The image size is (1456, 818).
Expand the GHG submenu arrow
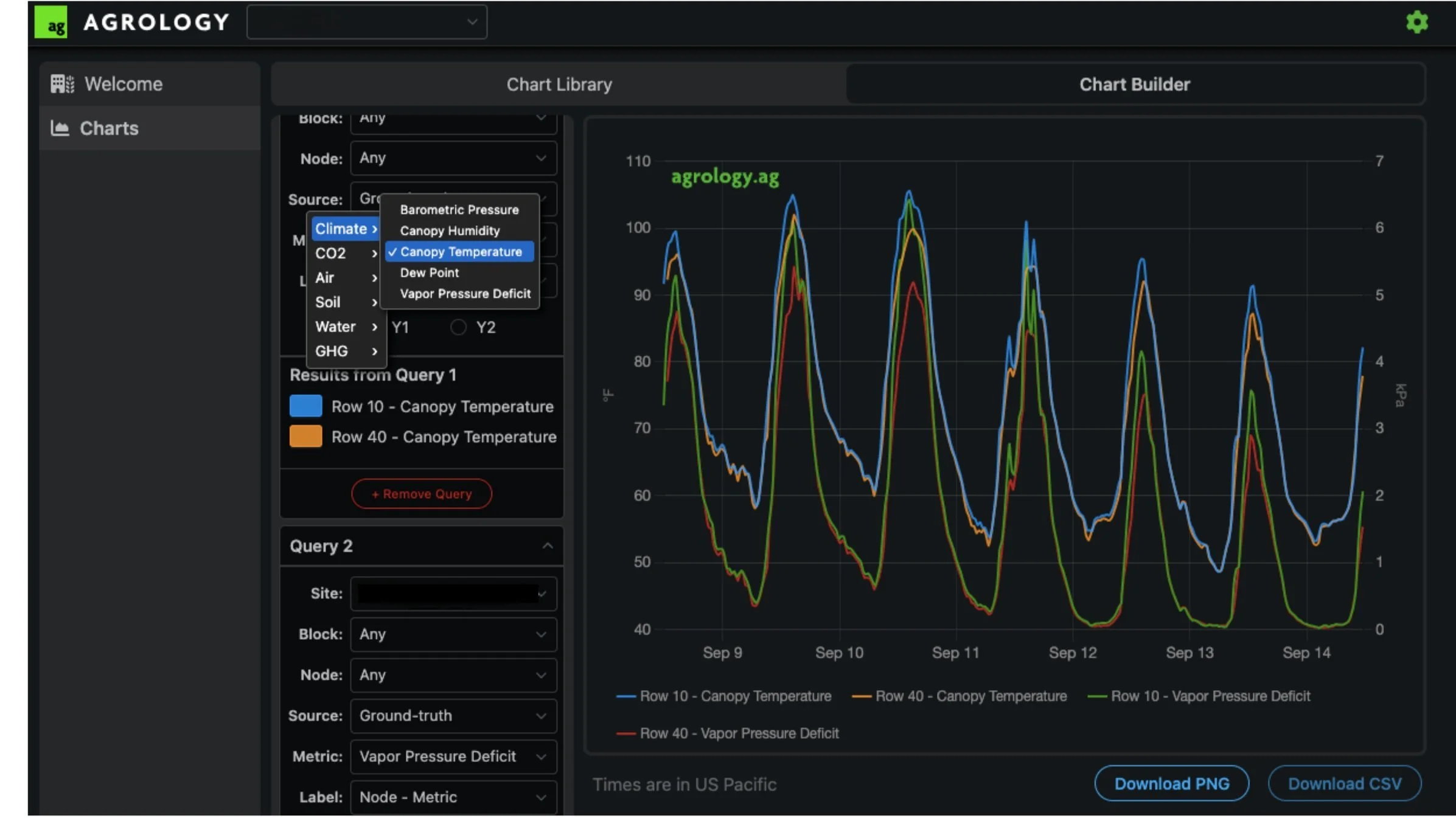(x=374, y=352)
